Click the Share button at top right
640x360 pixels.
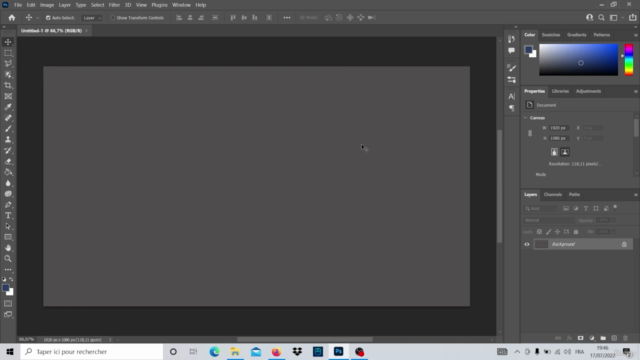click(x=633, y=18)
